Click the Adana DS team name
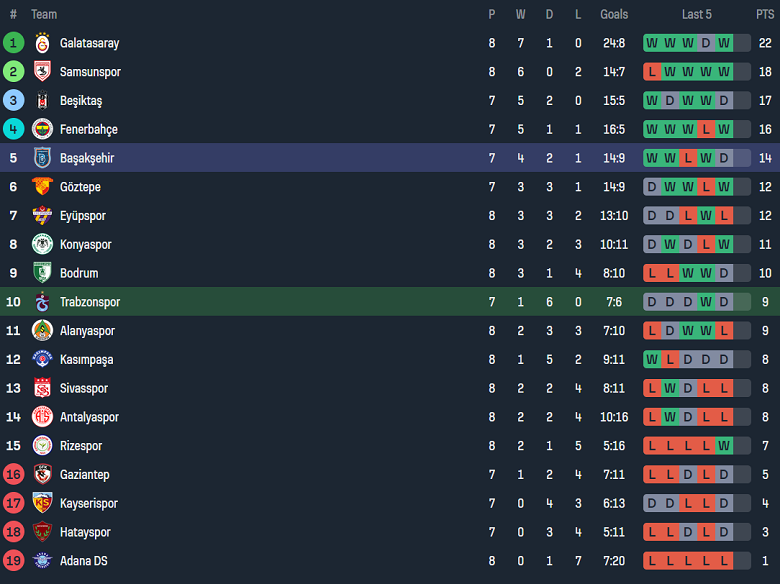Screen dimensions: 780x584 point(84,561)
